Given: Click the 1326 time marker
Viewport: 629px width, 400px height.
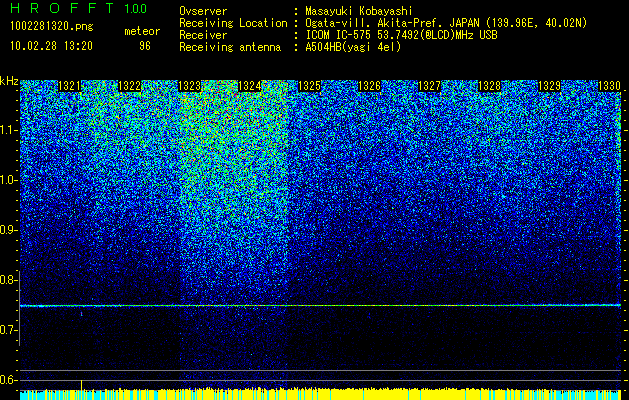Looking at the screenshot, I should pyautogui.click(x=369, y=86).
